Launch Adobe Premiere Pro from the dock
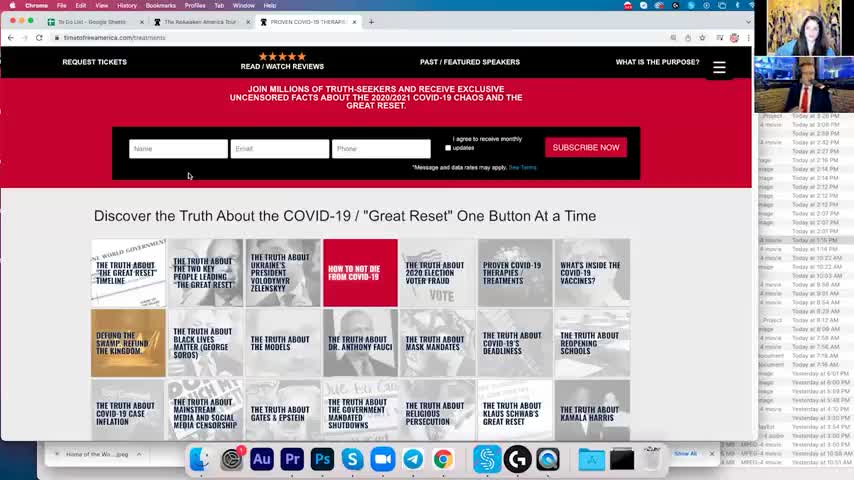This screenshot has height=480, width=854. point(292,459)
